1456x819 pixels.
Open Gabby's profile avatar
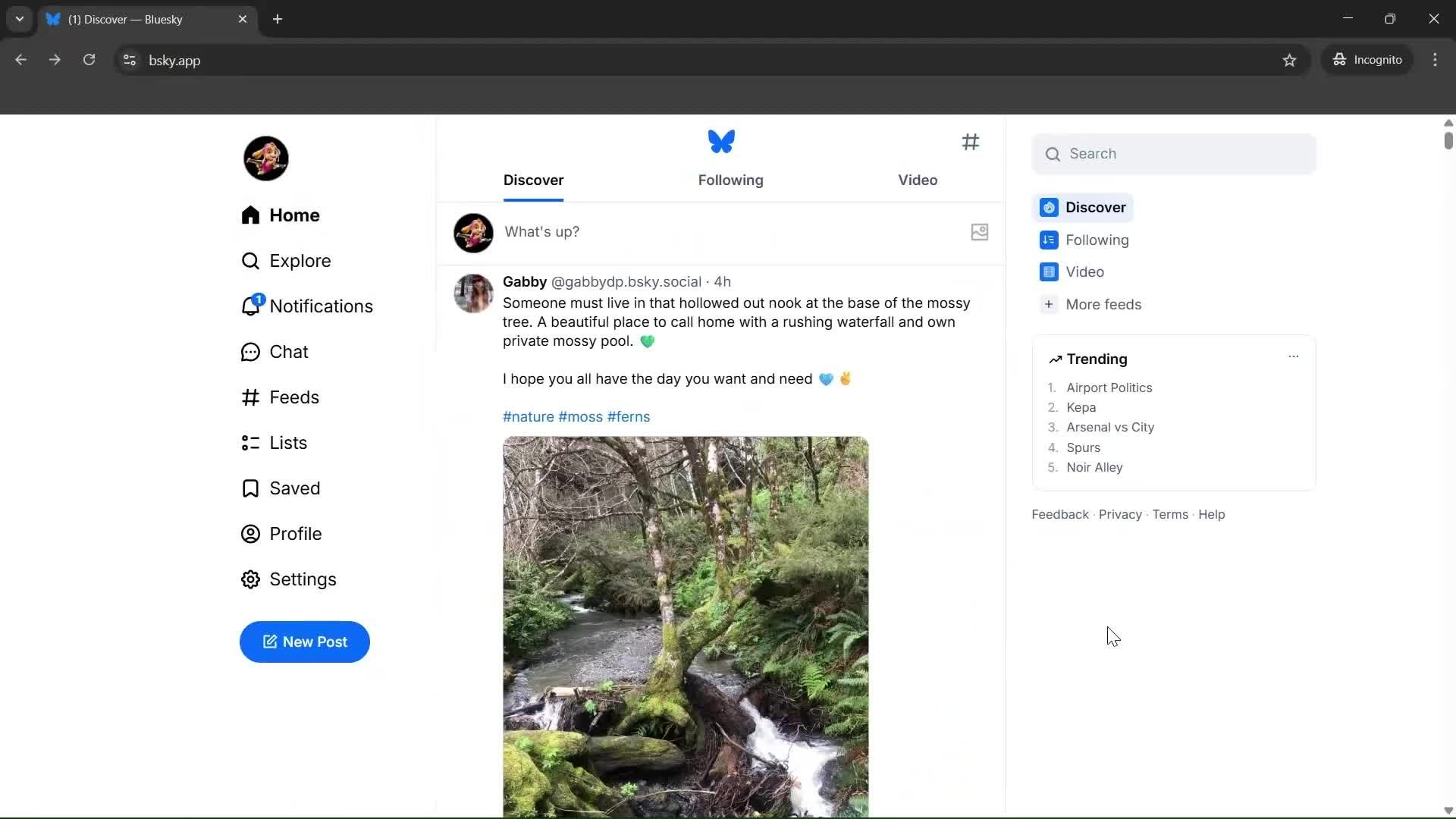(x=472, y=293)
